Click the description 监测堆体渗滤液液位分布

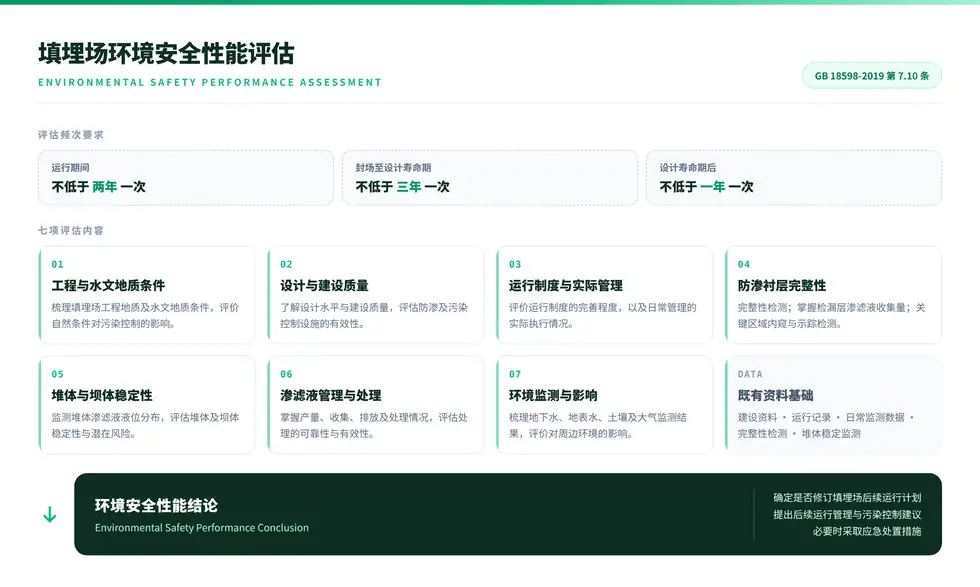tap(145, 426)
